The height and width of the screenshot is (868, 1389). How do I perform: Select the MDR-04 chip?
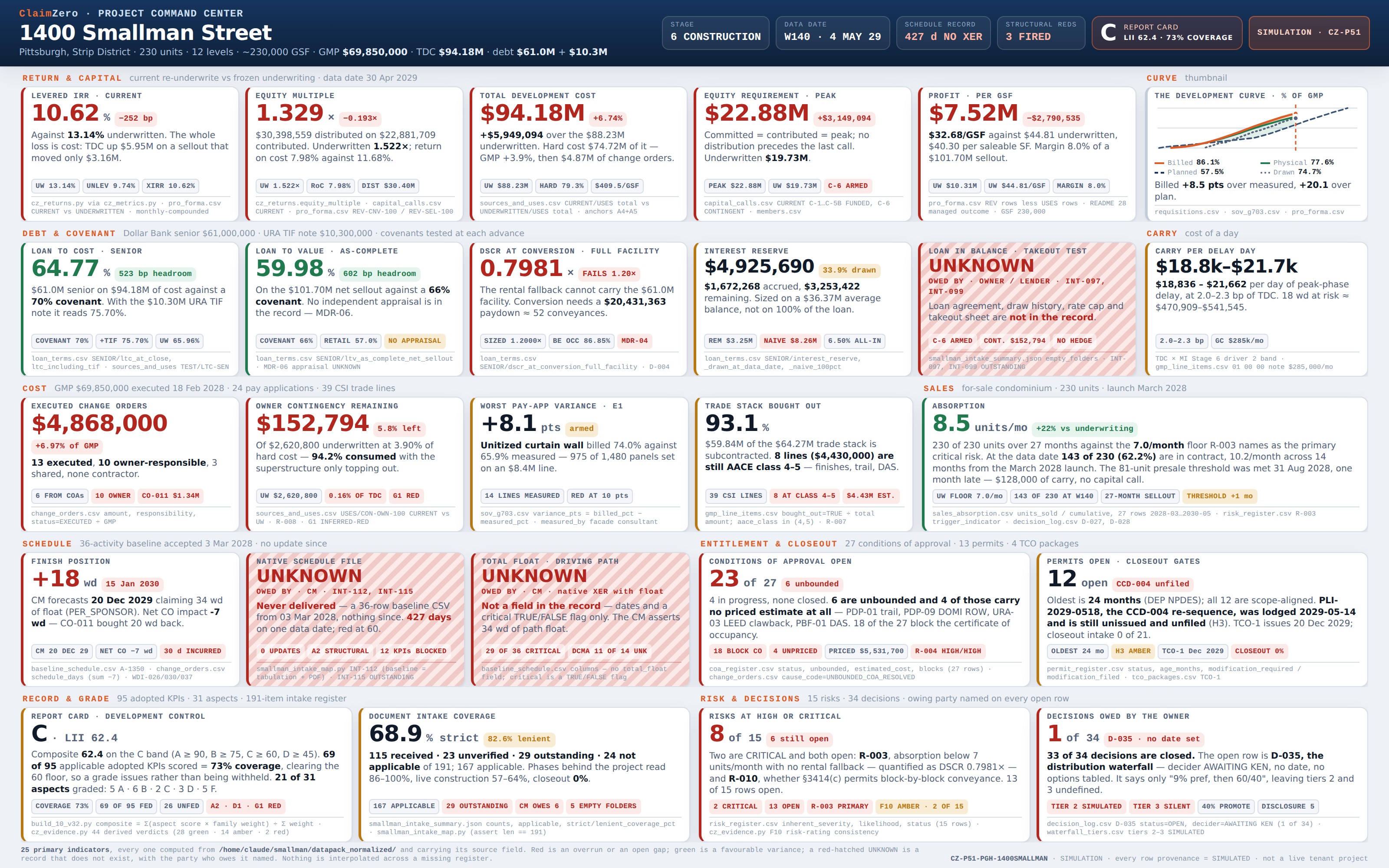click(634, 341)
